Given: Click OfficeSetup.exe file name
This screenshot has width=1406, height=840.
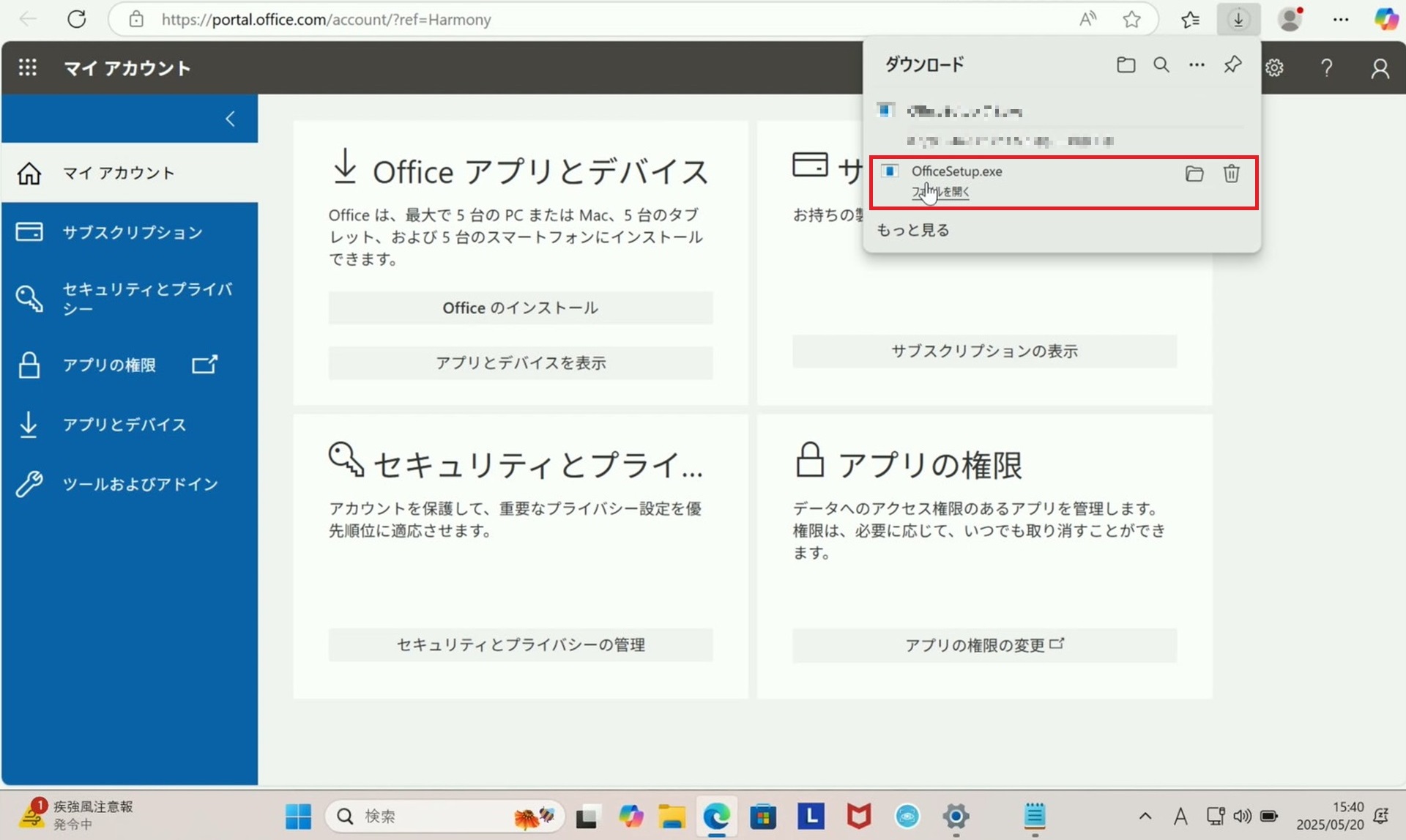Looking at the screenshot, I should 956,171.
